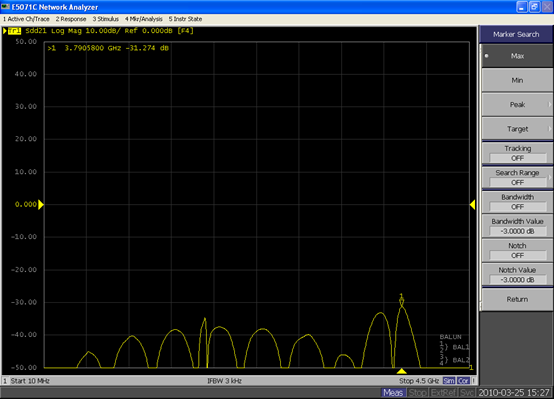Click the right-side reference position triangle
The image size is (554, 399).
click(472, 204)
